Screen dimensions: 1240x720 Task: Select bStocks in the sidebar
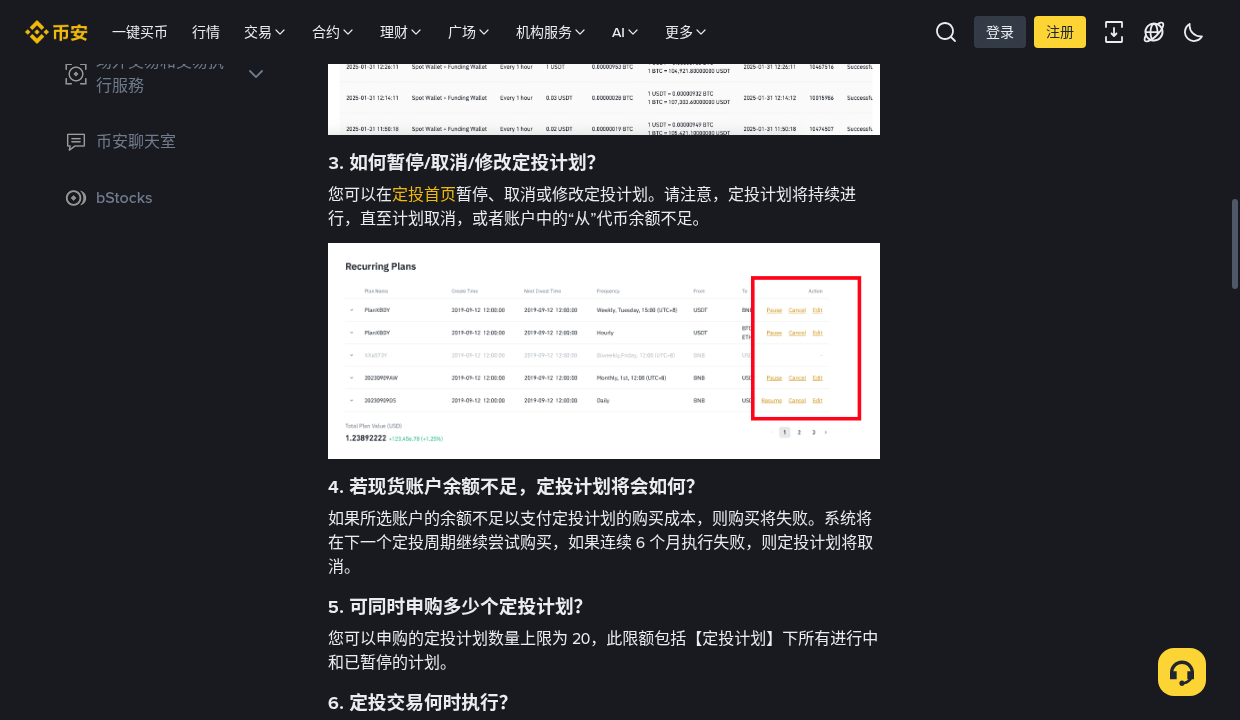point(124,198)
